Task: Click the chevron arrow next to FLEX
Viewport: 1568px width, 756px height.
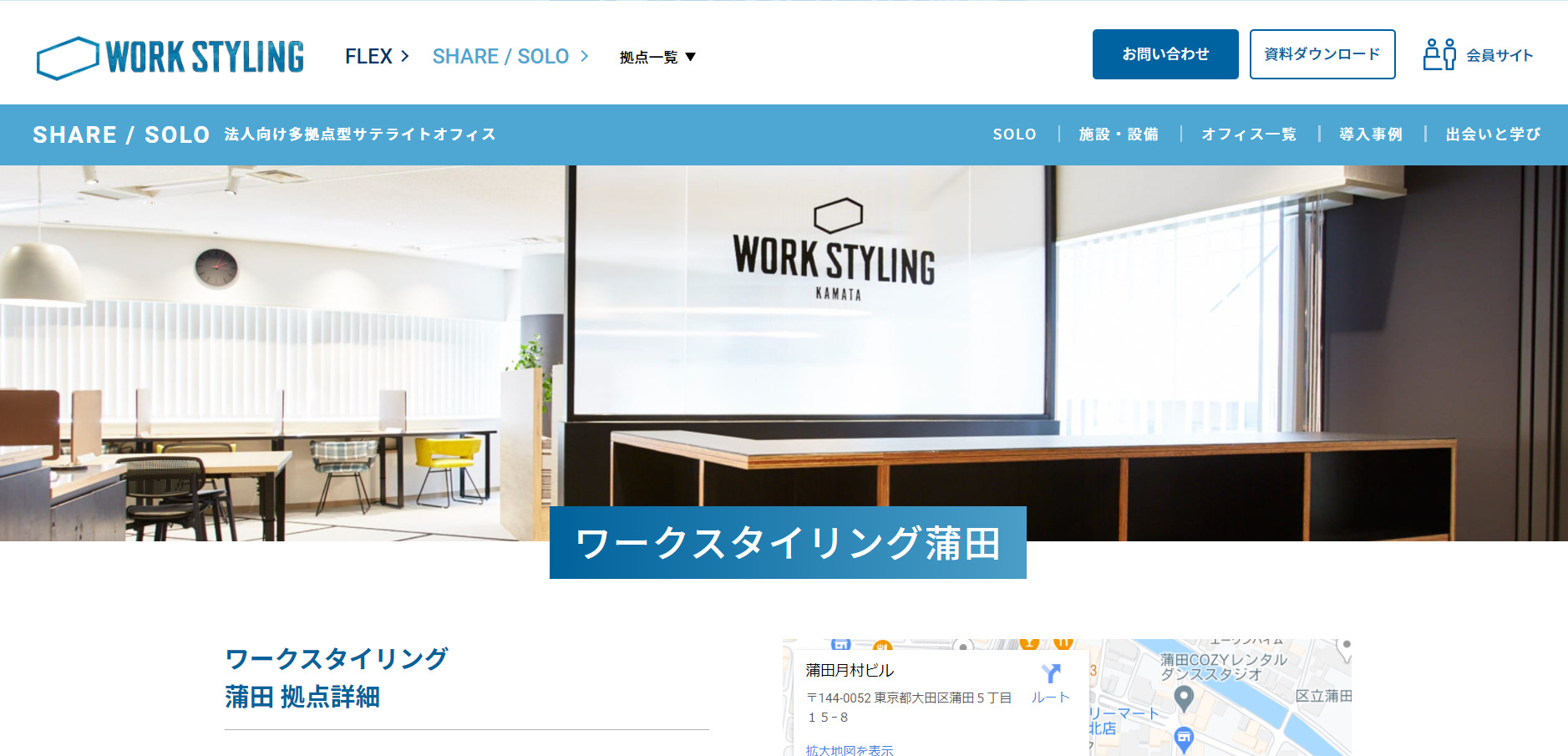Action: 405,56
